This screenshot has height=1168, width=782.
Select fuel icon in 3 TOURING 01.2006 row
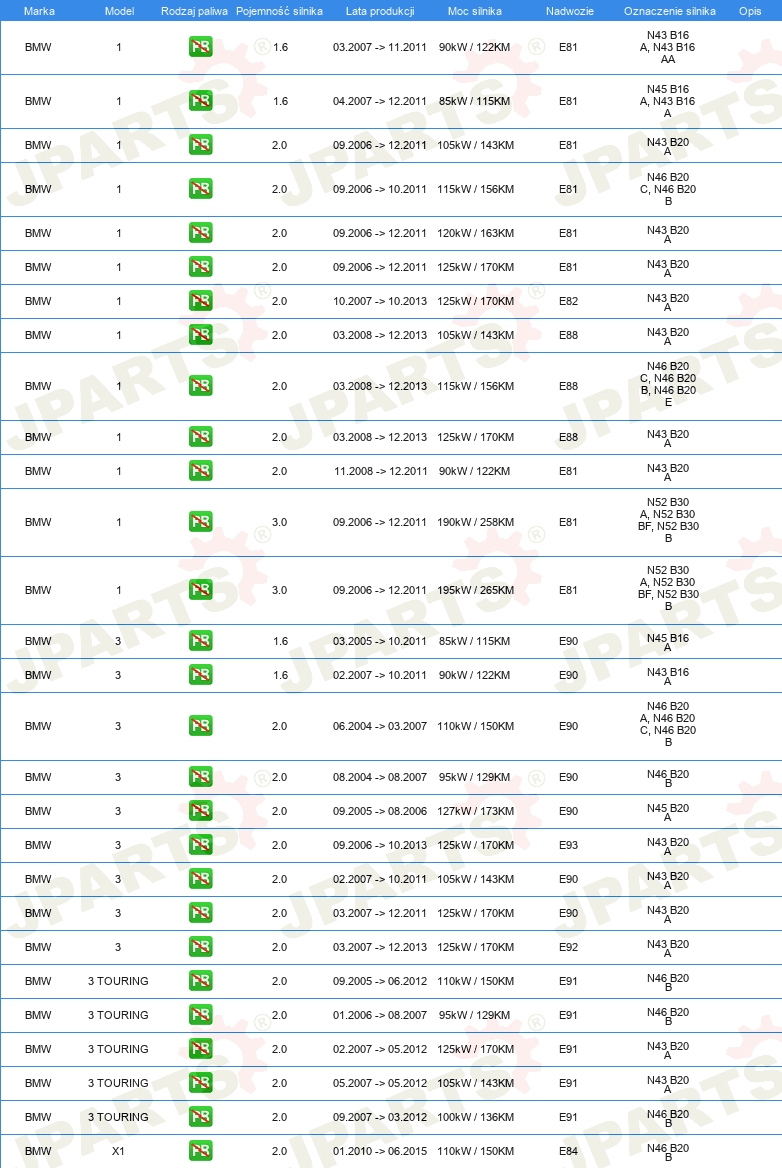click(200, 1015)
